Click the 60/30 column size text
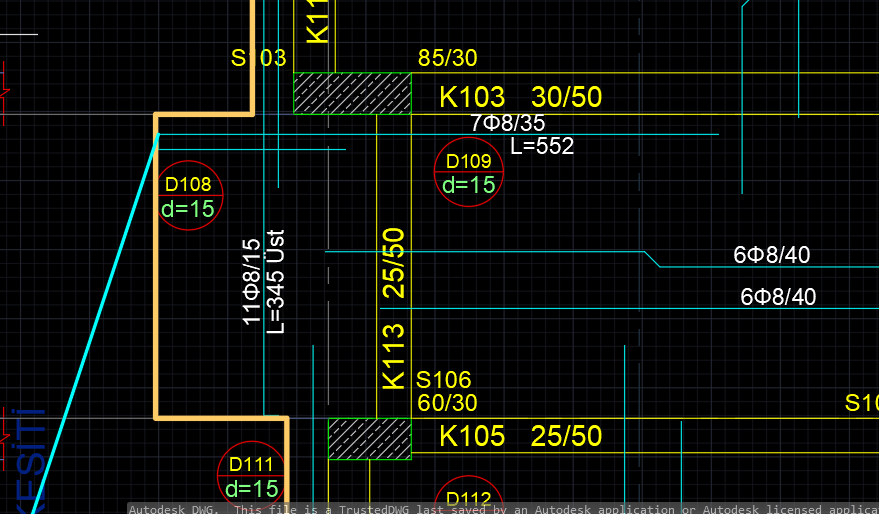 click(447, 403)
